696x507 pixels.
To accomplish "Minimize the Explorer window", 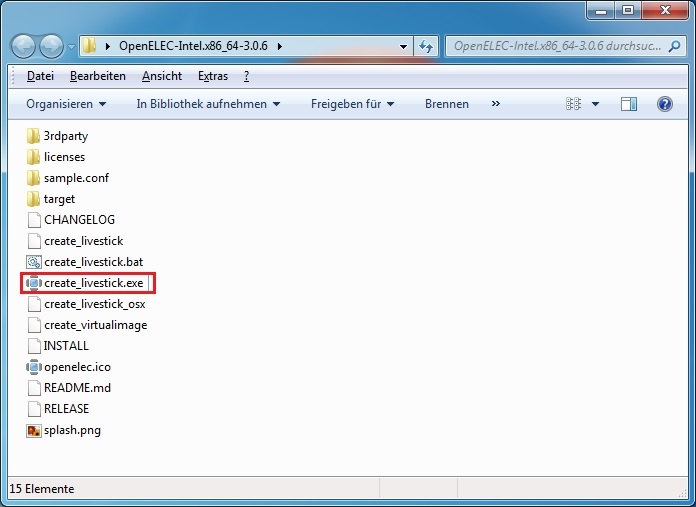I will [x=601, y=10].
